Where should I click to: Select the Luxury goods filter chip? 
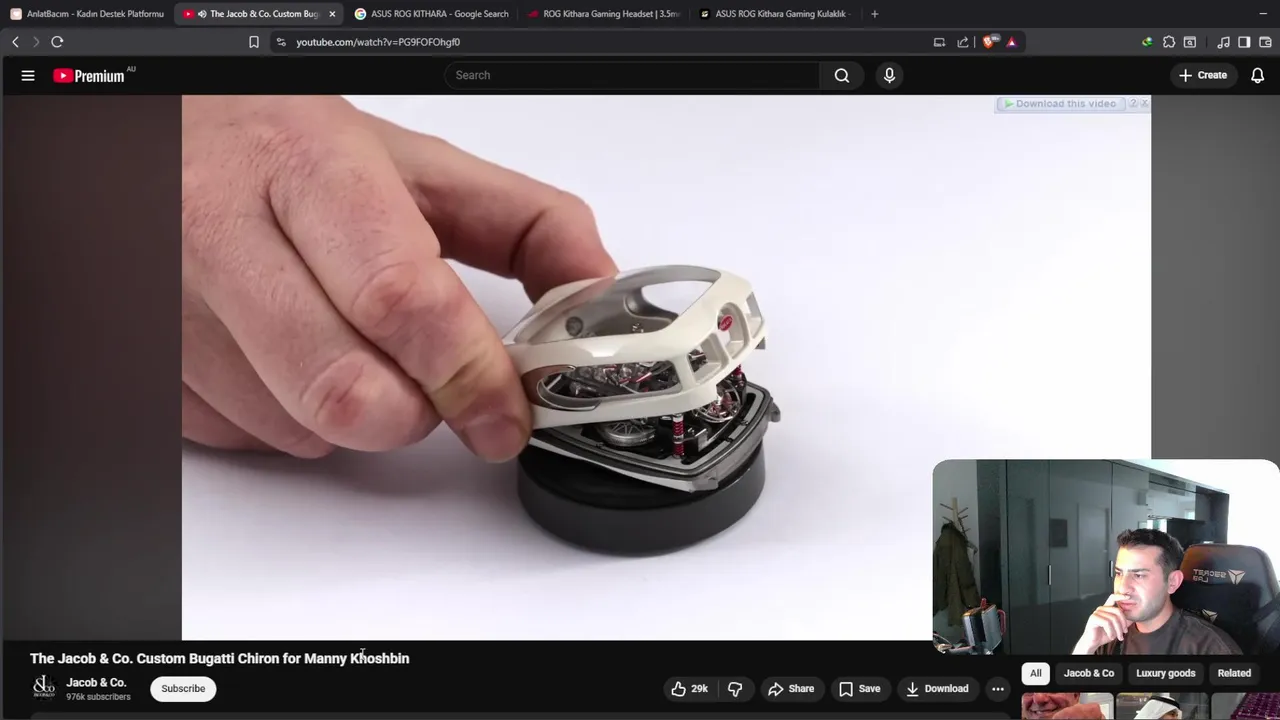pos(1166,673)
